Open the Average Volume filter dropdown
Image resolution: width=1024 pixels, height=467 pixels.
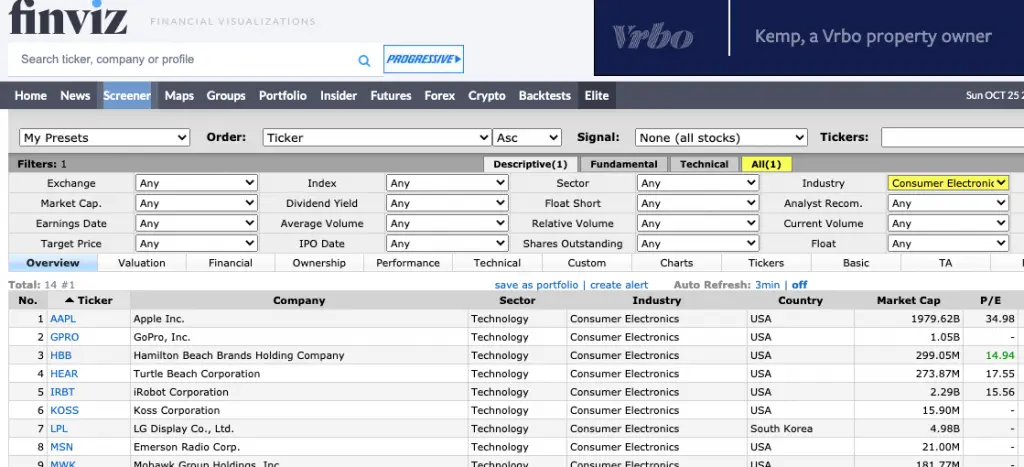[447, 223]
